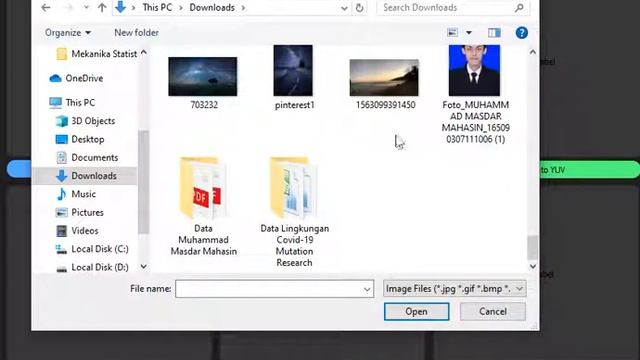The image size is (640, 360).
Task: Click the green YUV button behind the dialog
Action: [x=589, y=169]
